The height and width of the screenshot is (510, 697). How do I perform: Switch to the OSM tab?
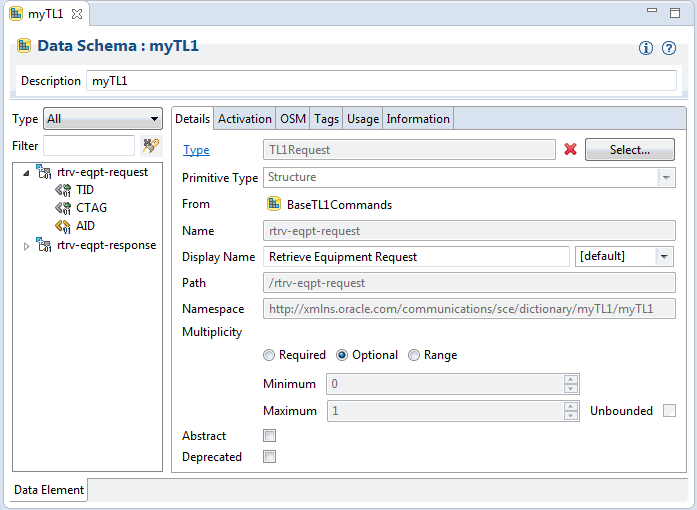point(292,119)
